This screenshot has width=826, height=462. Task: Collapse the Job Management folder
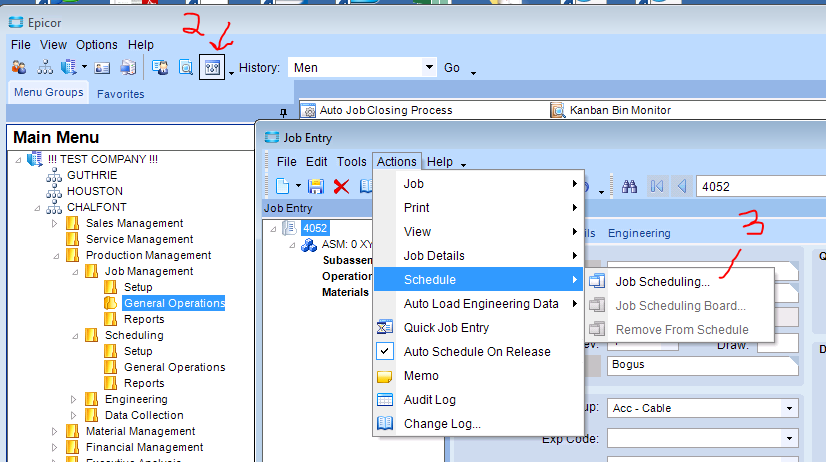75,272
